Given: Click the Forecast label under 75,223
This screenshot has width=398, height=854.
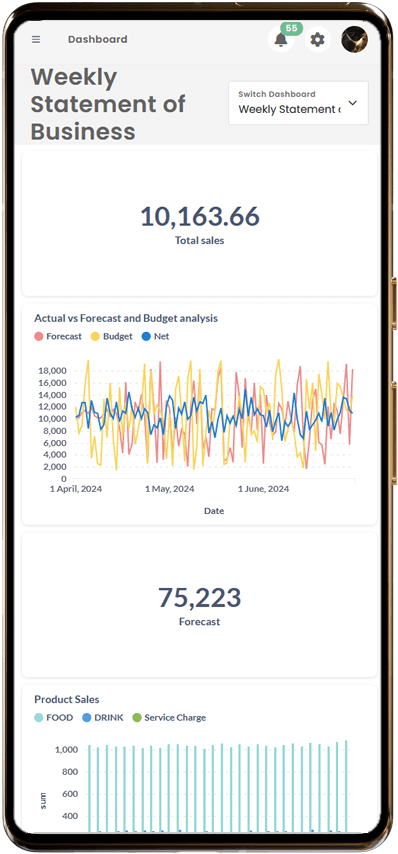Looking at the screenshot, I should tap(199, 621).
